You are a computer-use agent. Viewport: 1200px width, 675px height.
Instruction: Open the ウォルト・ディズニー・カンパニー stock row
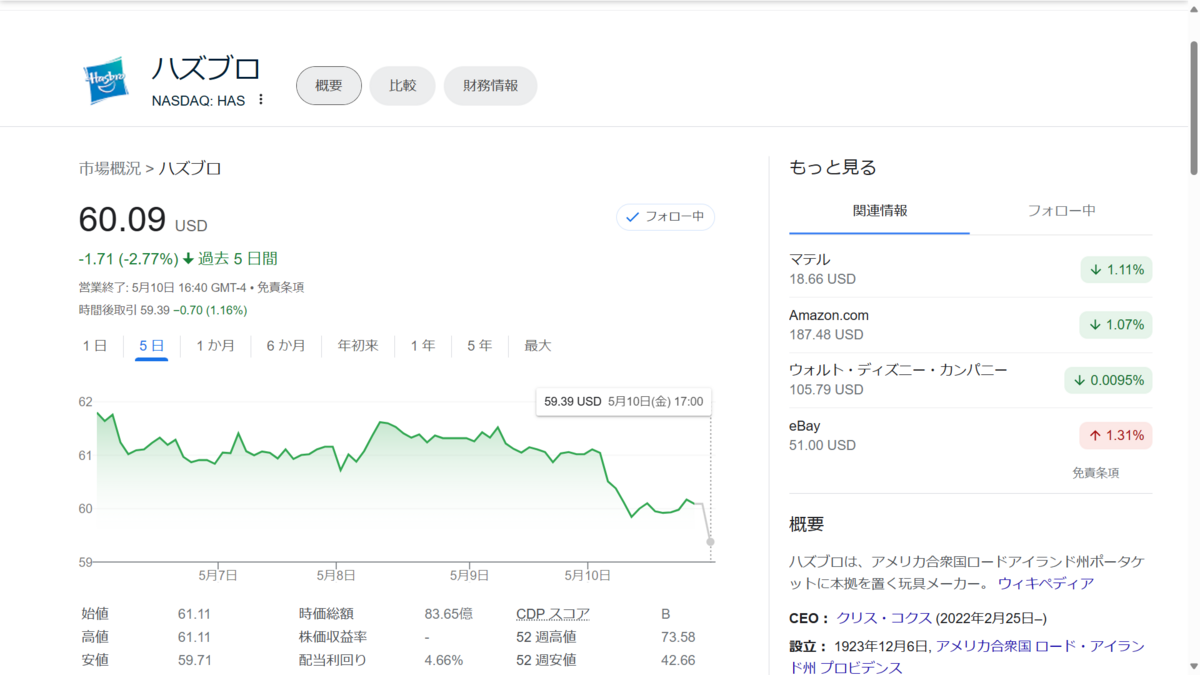coord(970,380)
